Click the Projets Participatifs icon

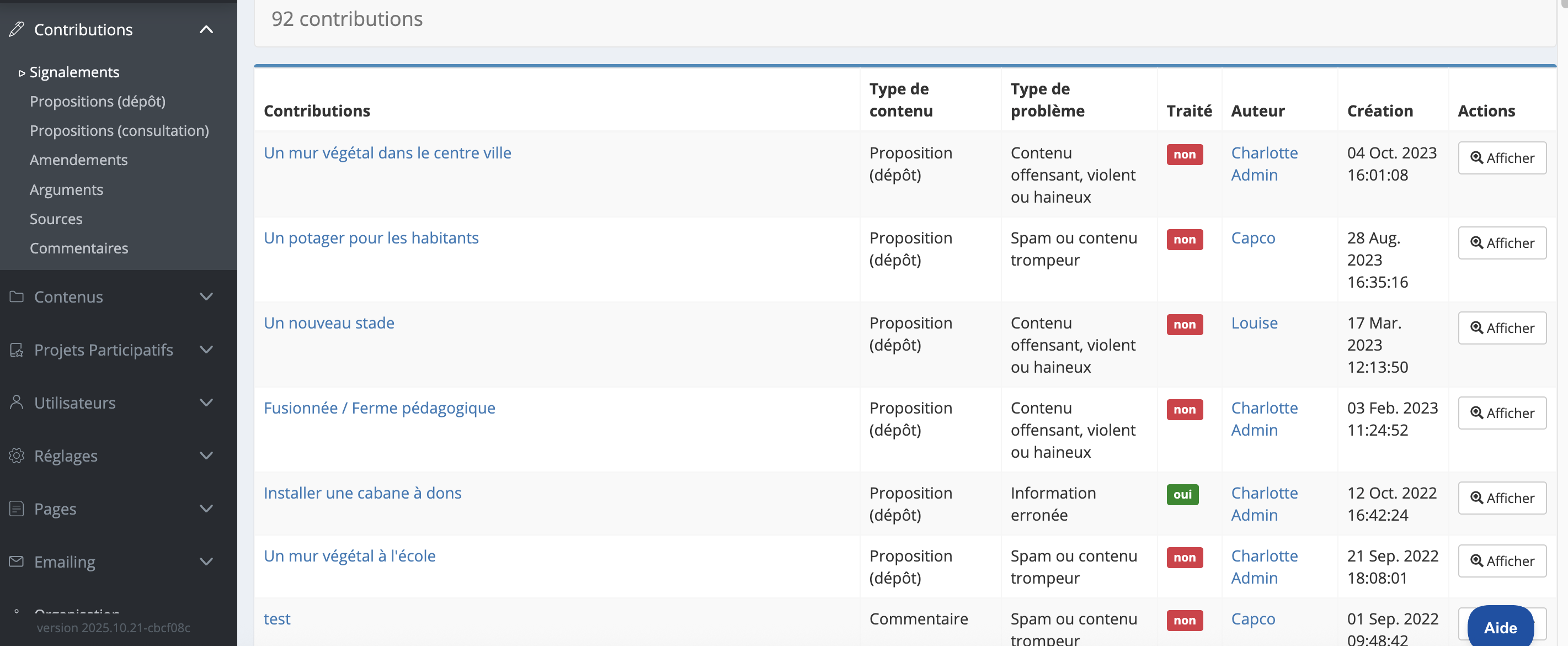17,350
